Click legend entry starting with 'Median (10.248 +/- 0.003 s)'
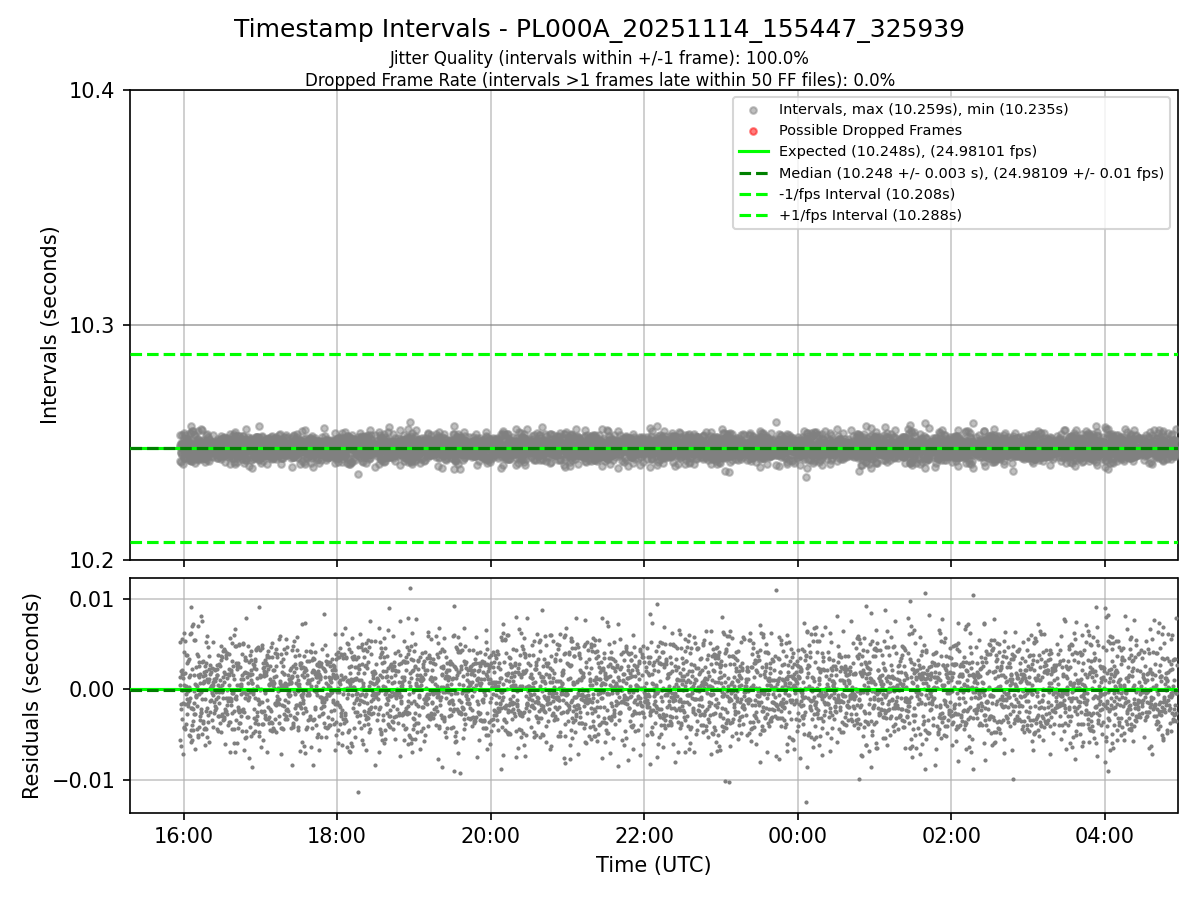The width and height of the screenshot is (1200, 900). (971, 173)
